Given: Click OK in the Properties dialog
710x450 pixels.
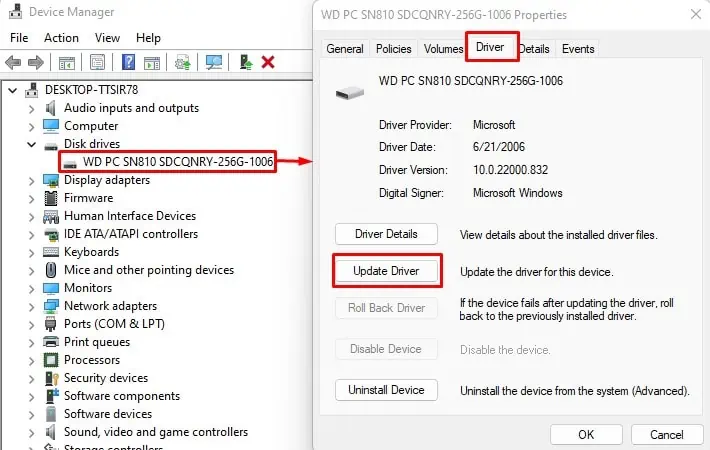Looking at the screenshot, I should point(586,435).
